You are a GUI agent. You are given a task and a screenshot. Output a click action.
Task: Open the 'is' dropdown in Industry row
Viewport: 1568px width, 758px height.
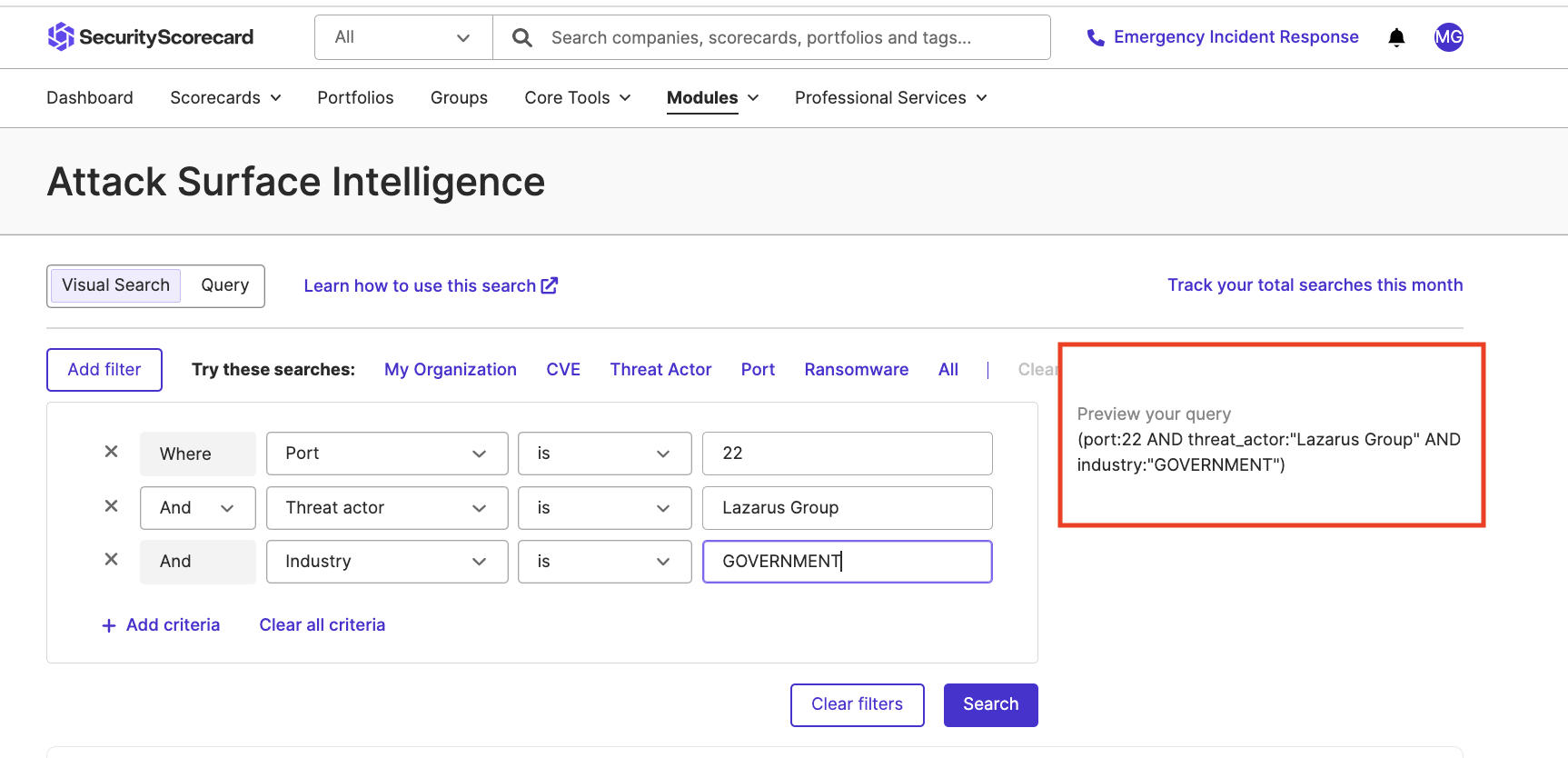605,562
